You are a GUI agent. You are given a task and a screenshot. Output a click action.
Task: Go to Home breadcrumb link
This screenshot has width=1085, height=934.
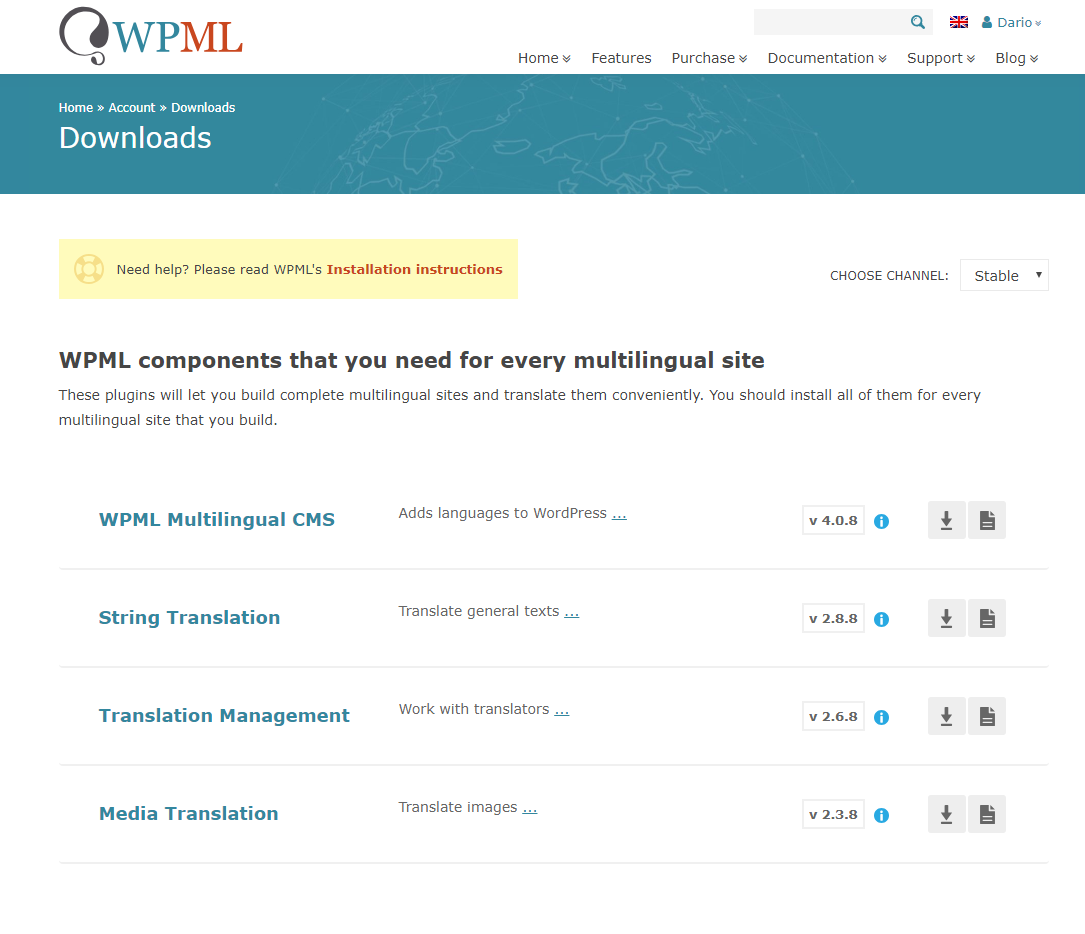click(75, 107)
